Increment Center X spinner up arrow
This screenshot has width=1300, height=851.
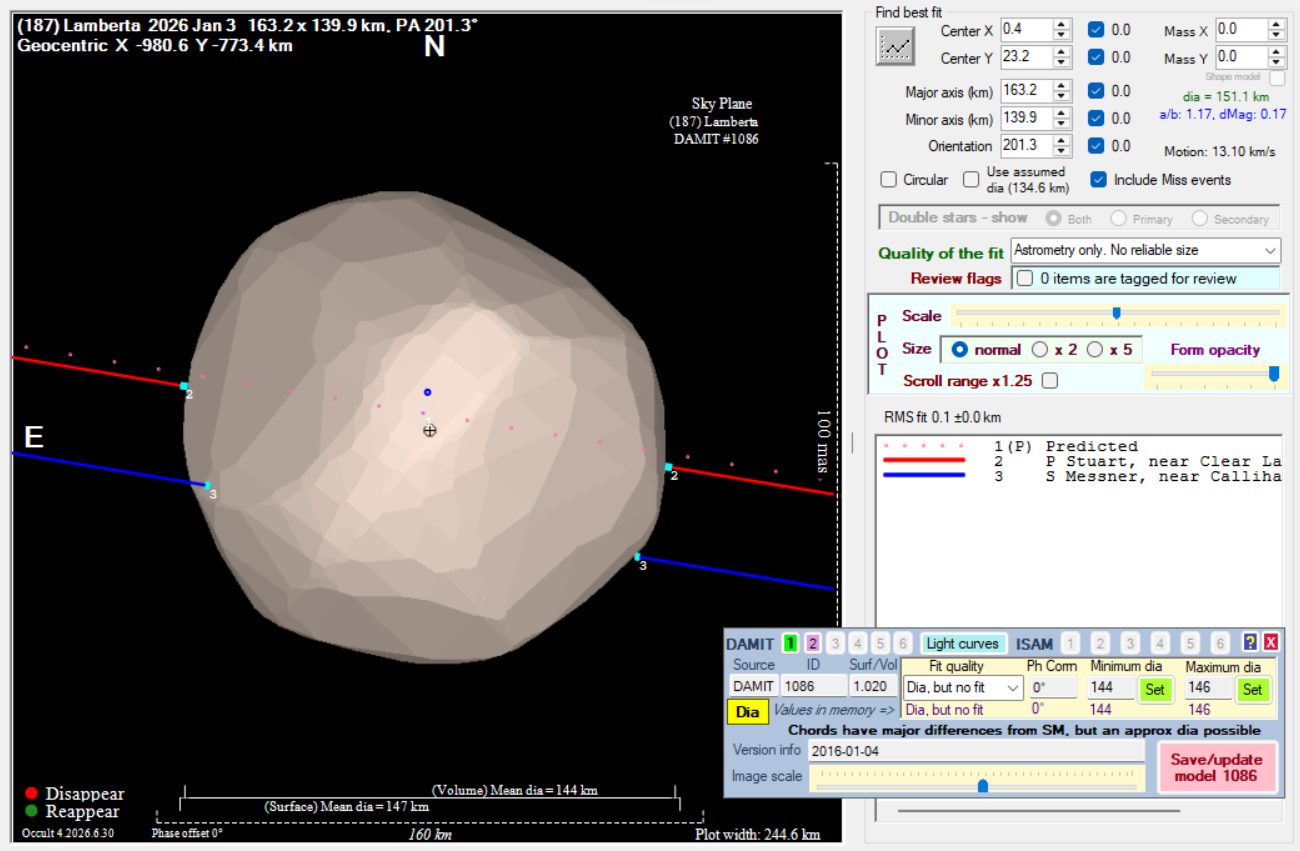point(1062,25)
